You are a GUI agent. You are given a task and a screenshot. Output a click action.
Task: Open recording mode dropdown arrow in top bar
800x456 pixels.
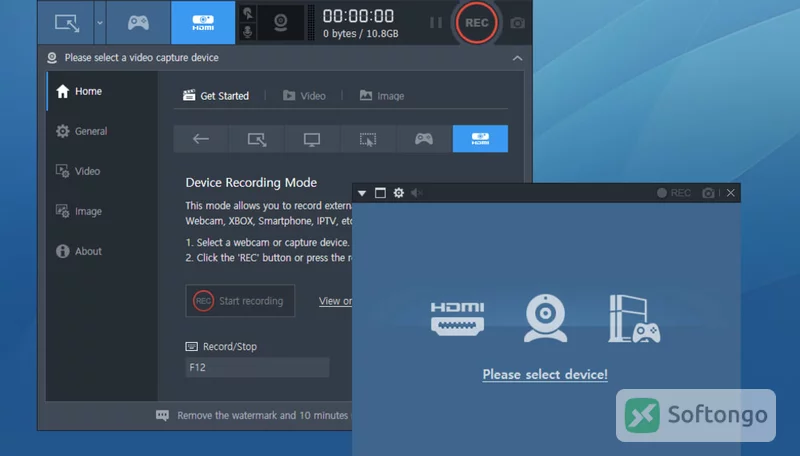100,23
